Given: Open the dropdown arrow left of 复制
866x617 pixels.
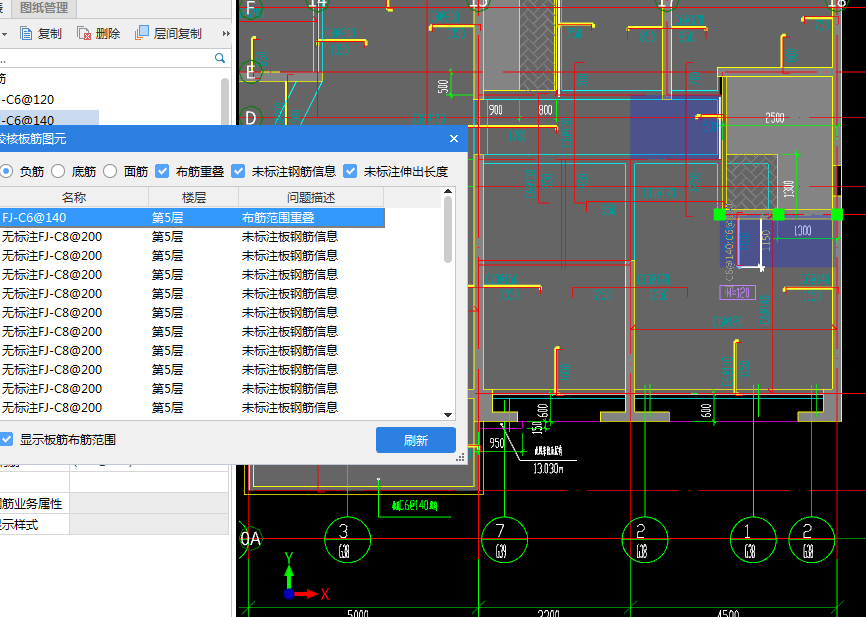Looking at the screenshot, I should (x=4, y=34).
